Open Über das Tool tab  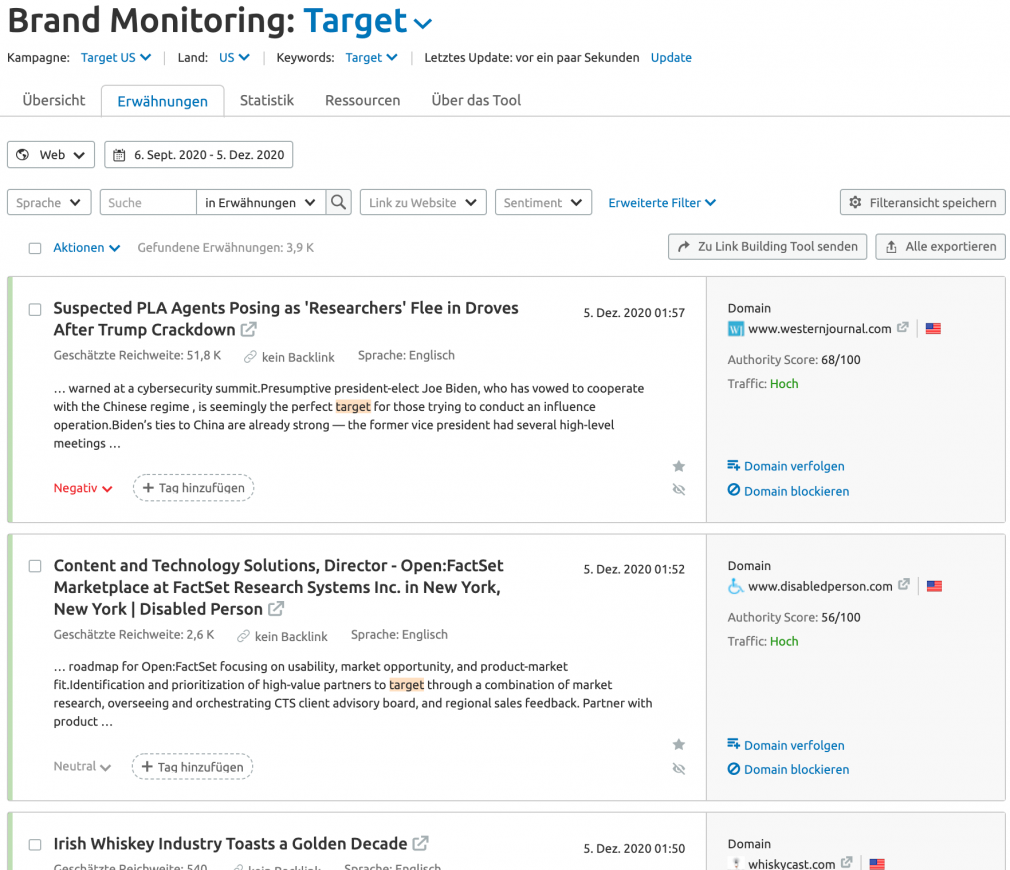tap(476, 100)
